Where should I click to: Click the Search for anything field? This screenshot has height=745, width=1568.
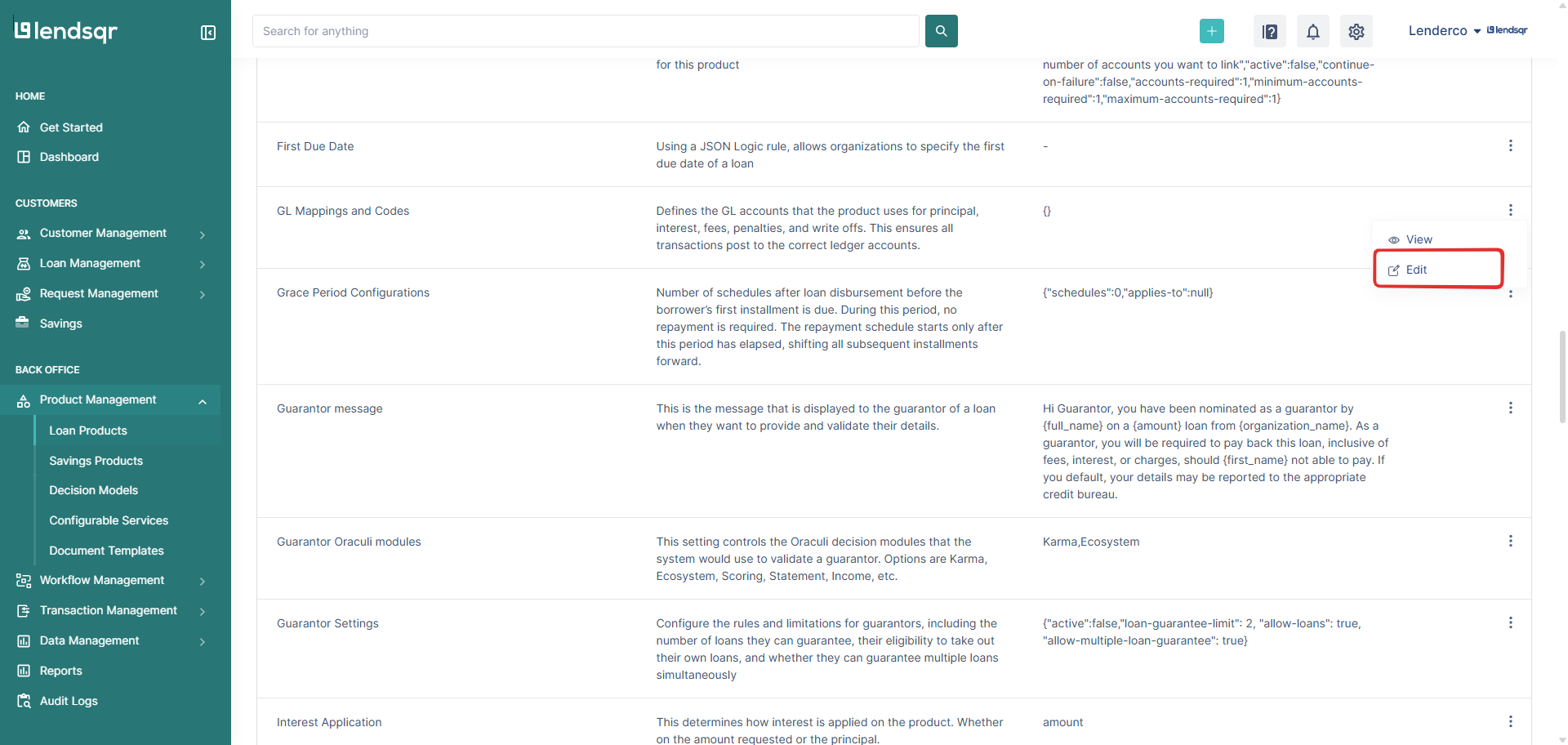(586, 31)
